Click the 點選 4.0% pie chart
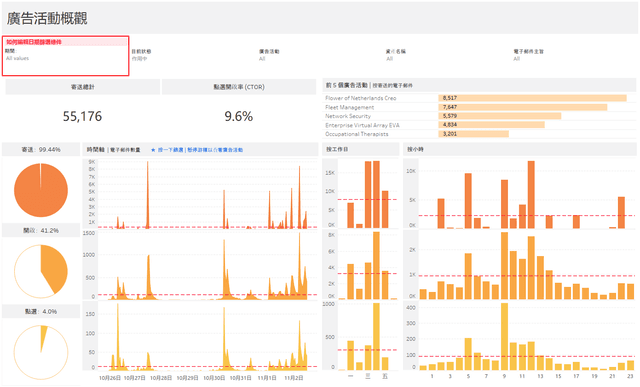The image size is (640, 387). [41, 352]
